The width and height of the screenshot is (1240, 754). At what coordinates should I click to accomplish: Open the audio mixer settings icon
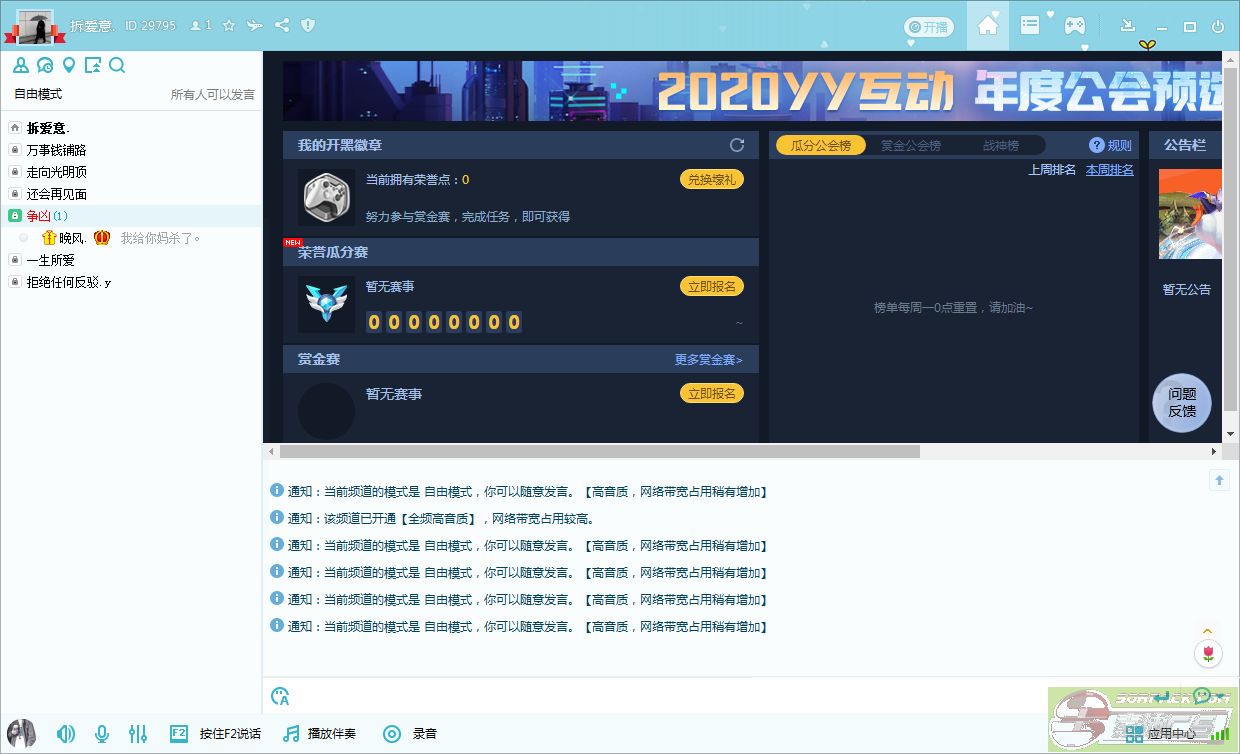[x=138, y=734]
